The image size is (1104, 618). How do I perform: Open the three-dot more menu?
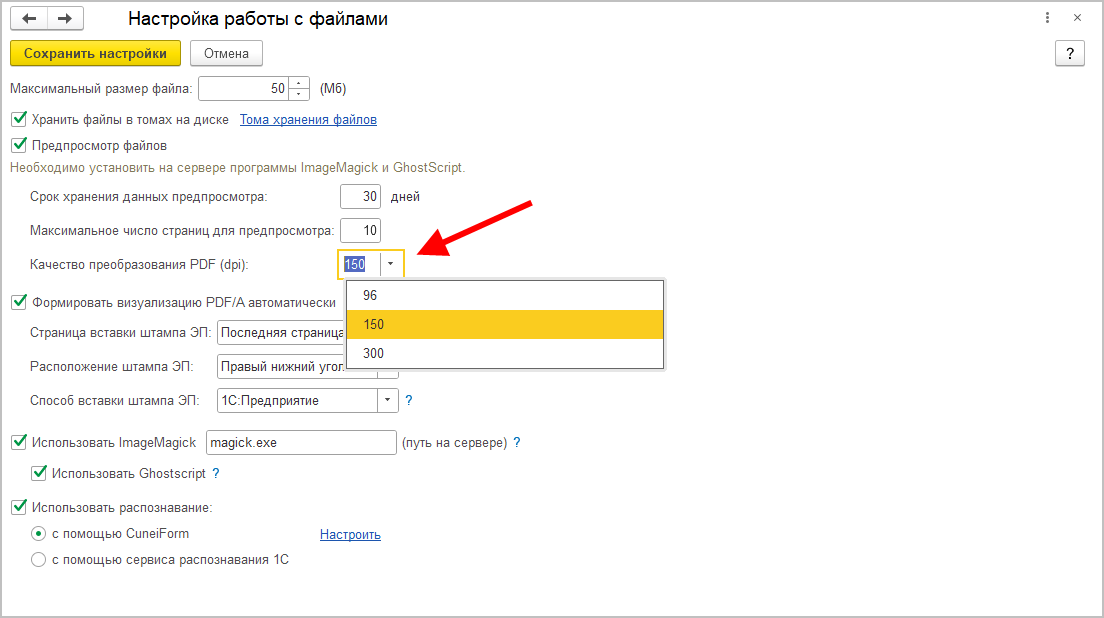(1047, 18)
